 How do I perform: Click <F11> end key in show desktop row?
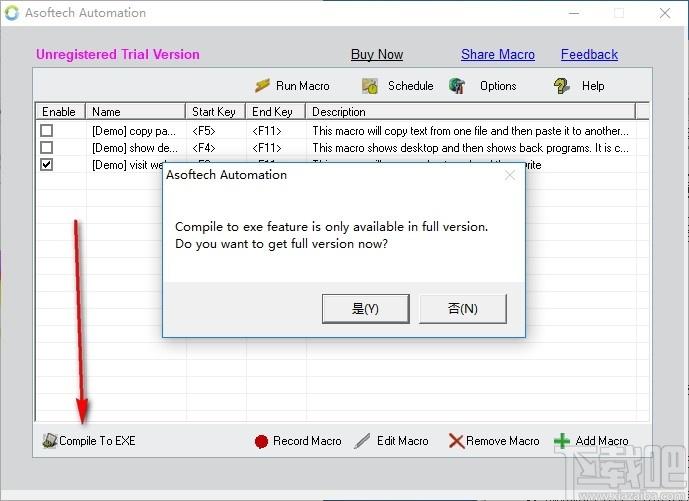[267, 148]
